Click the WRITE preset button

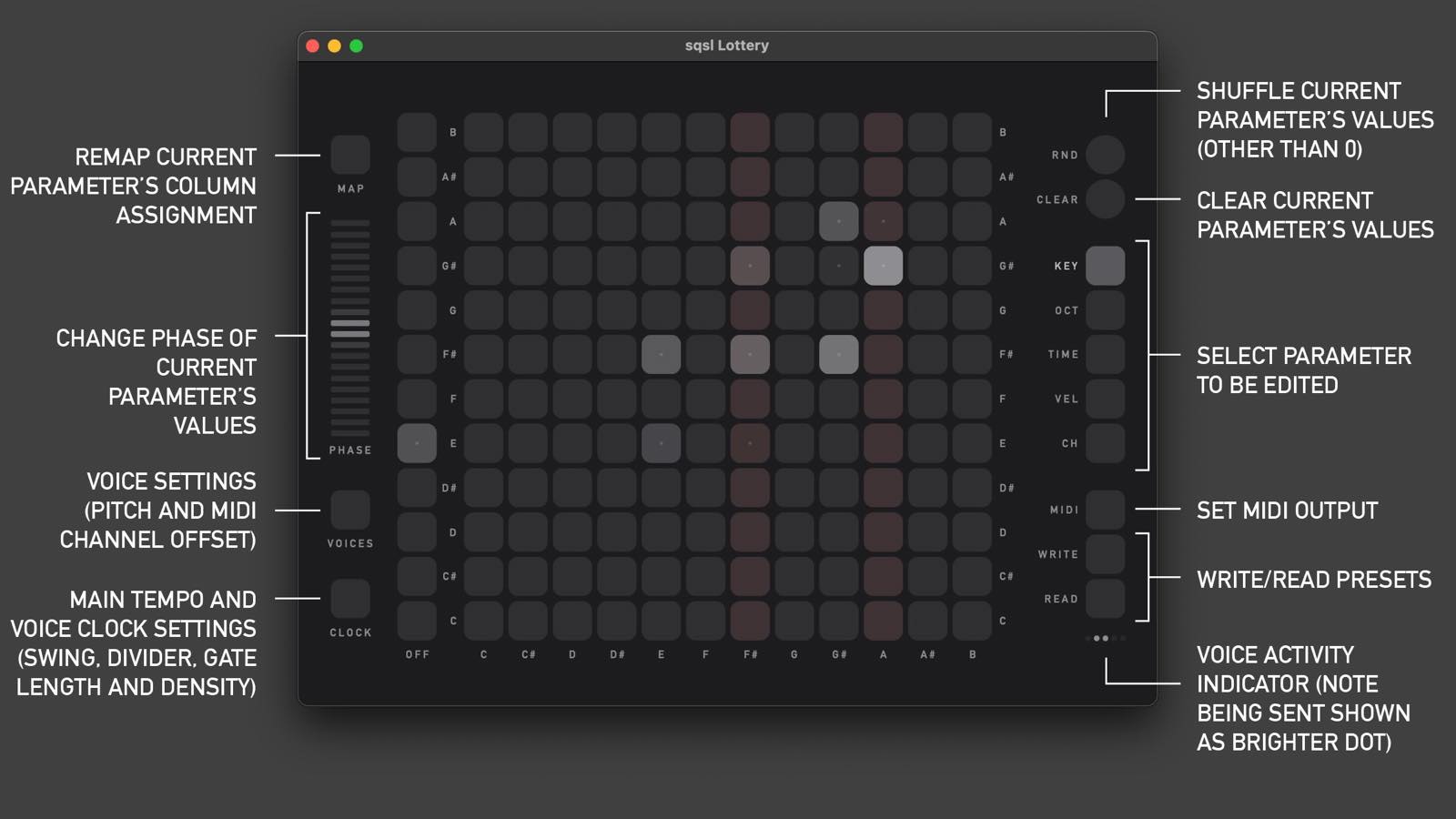pos(1106,554)
